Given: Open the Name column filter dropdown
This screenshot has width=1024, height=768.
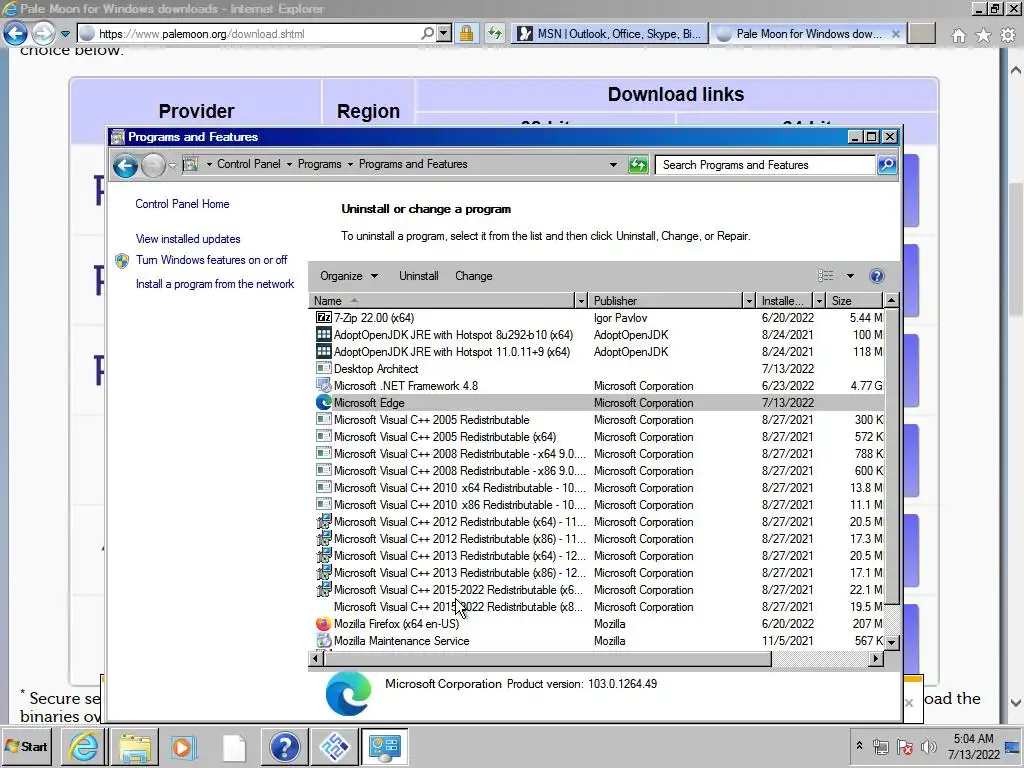Looking at the screenshot, I should point(581,301).
